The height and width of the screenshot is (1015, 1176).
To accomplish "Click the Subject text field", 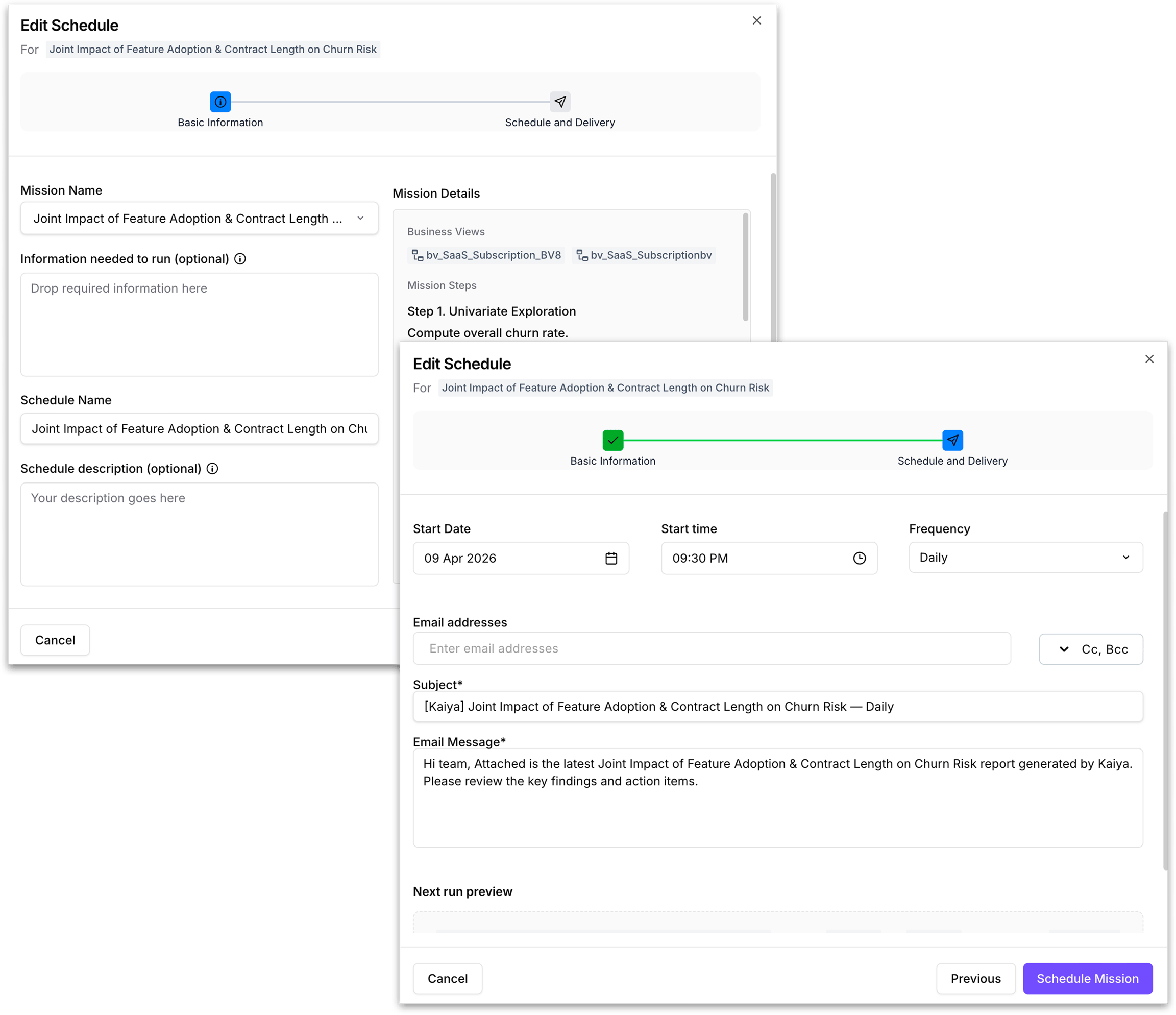I will click(x=777, y=707).
